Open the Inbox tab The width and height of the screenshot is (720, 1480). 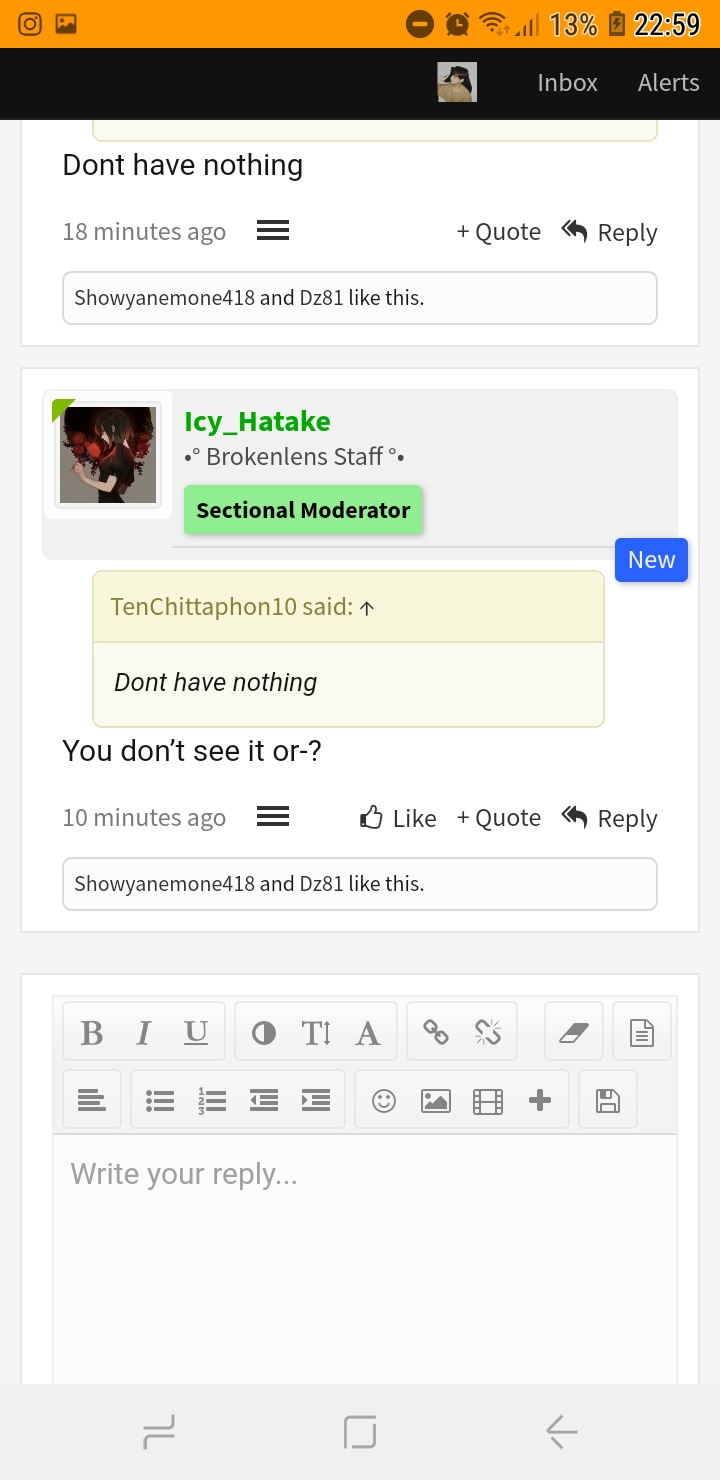coord(567,83)
